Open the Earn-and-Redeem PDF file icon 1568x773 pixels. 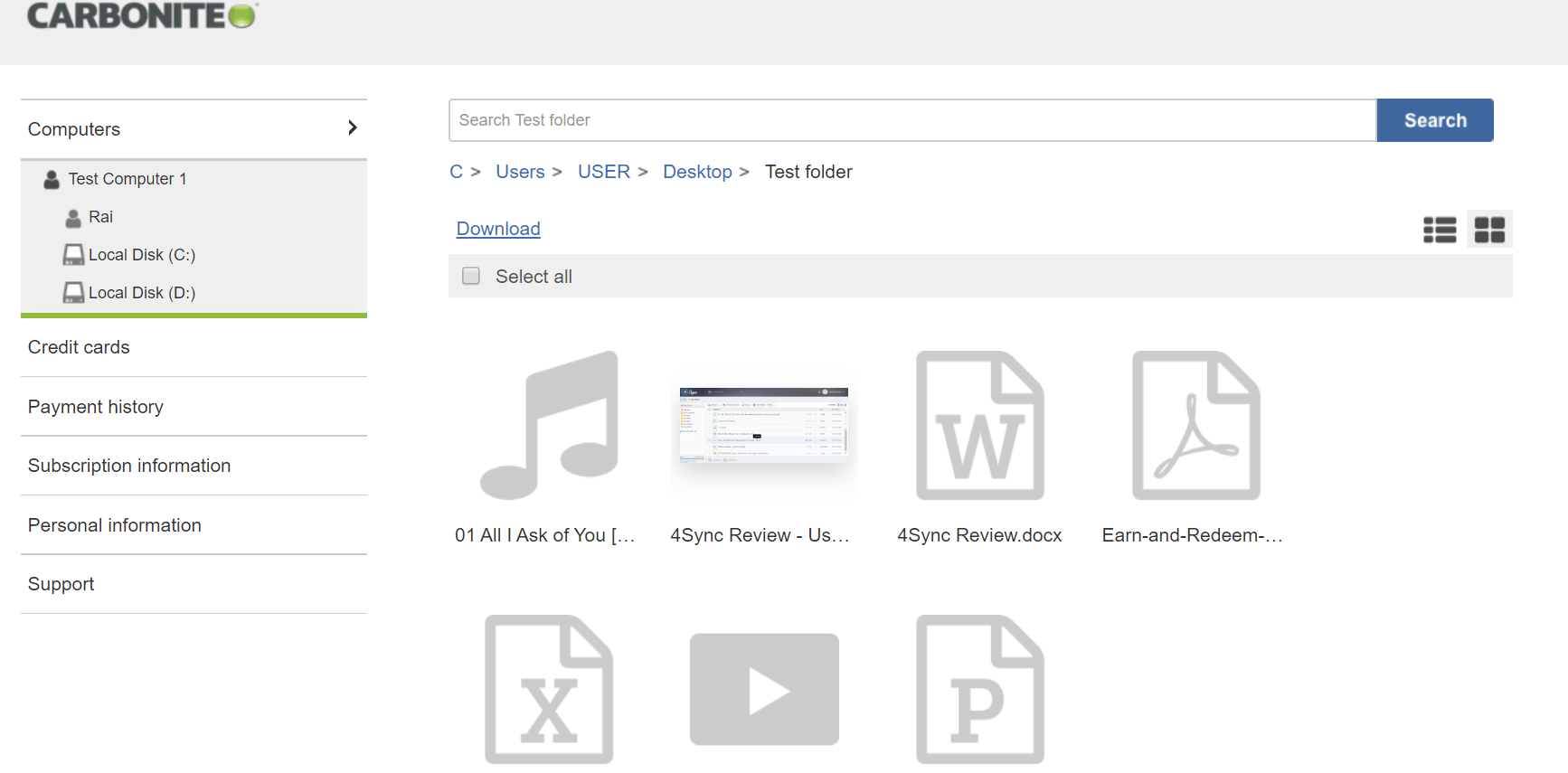(1195, 425)
